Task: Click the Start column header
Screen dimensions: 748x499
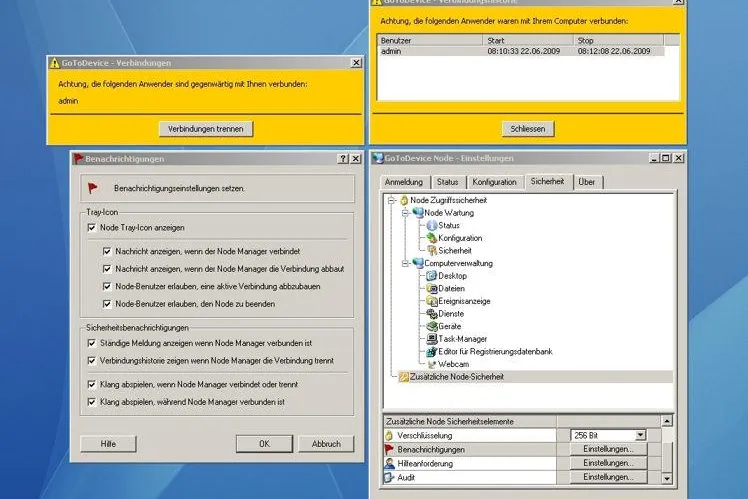Action: (x=528, y=41)
